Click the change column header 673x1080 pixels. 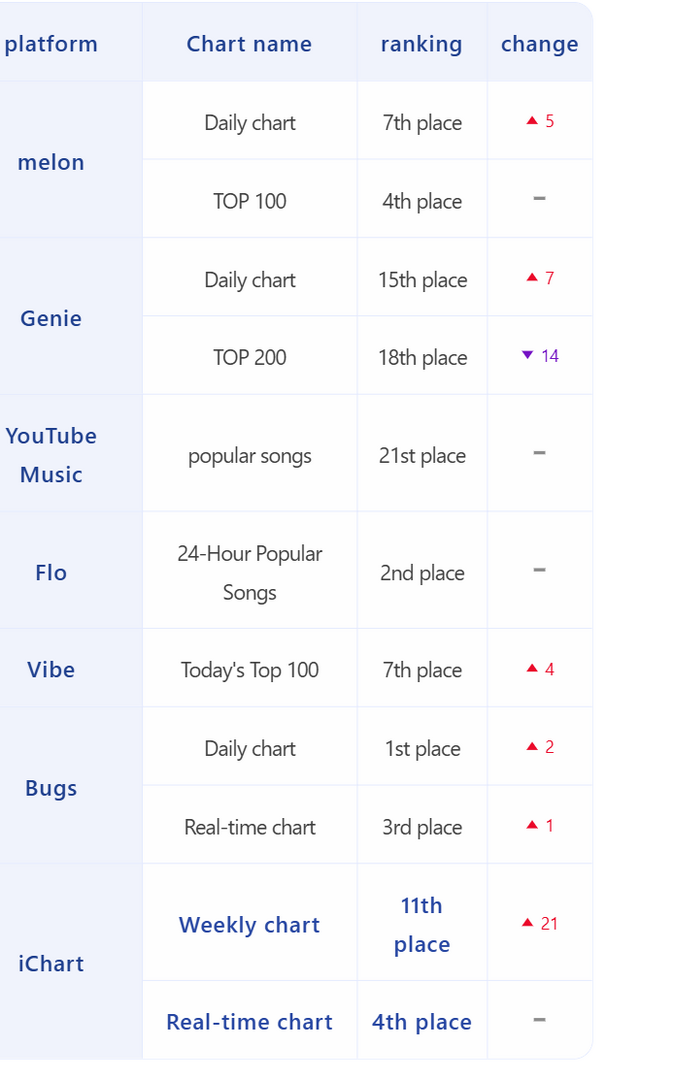click(539, 43)
